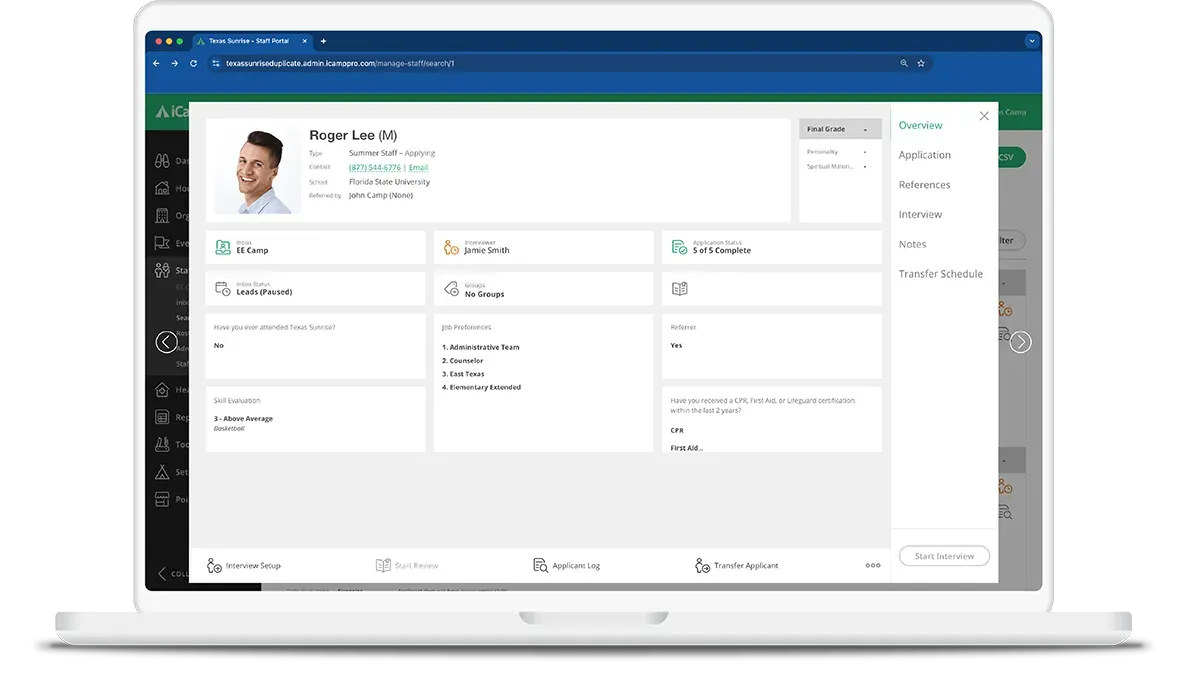Screen dimensions: 1187x690
Task: Click the browser zoom magnifier icon
Action: (x=904, y=64)
